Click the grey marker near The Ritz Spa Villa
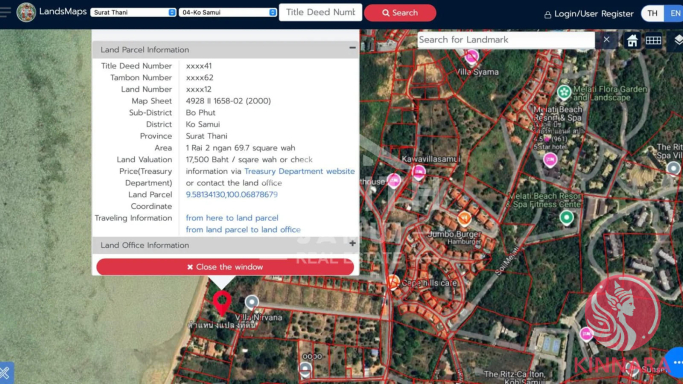 point(673,168)
